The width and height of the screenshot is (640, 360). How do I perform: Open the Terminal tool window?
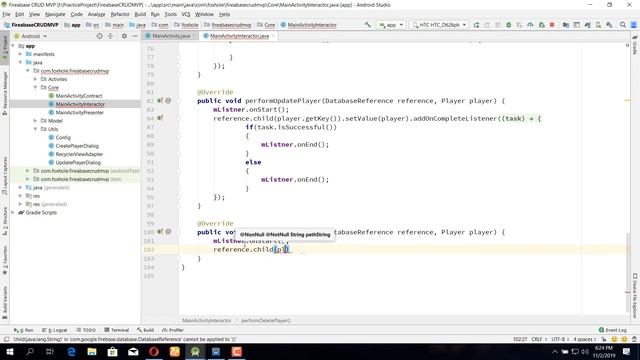pyautogui.click(x=117, y=330)
